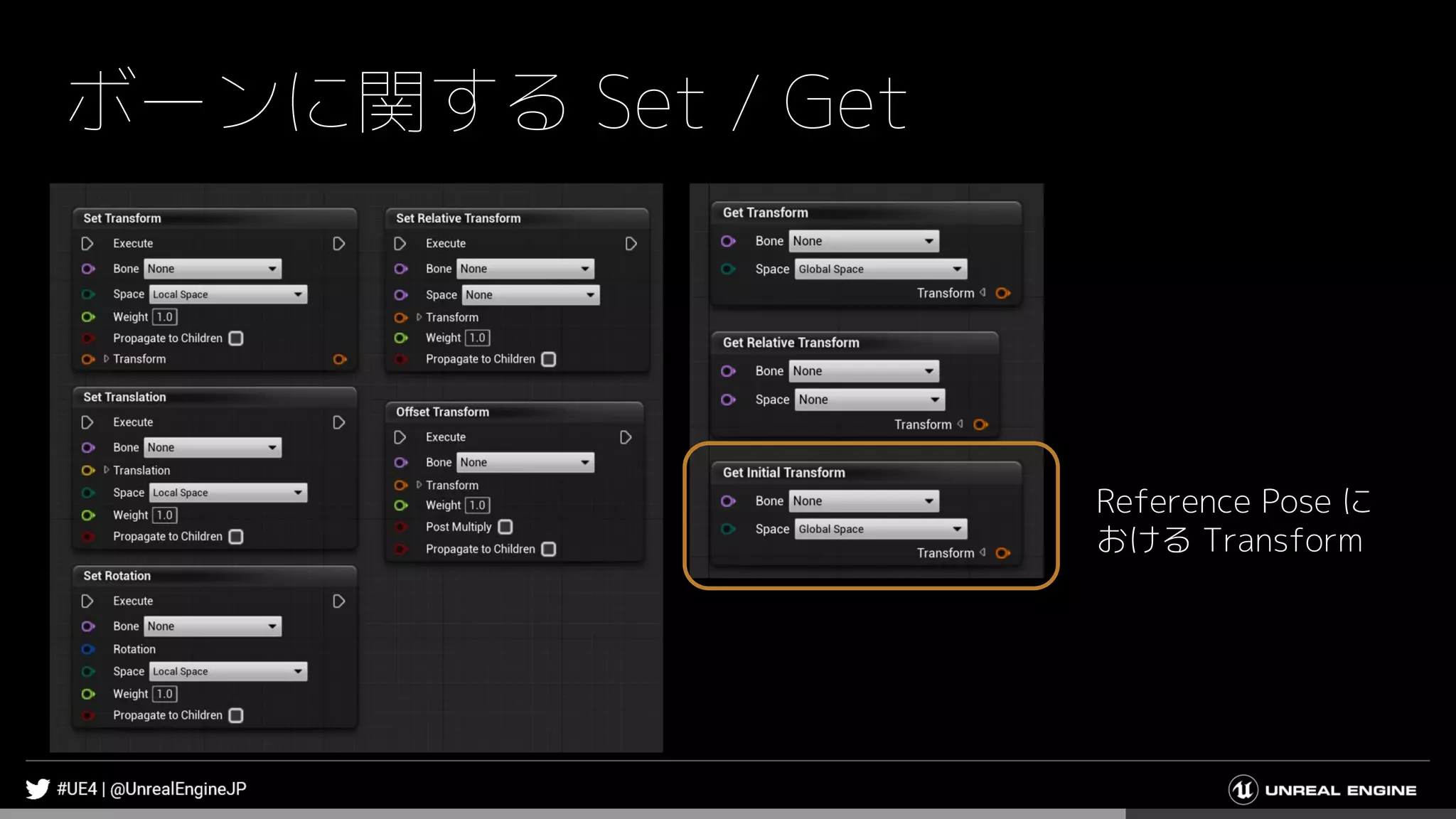Click Get Initial Transform output Transform pin

pyautogui.click(x=1003, y=553)
